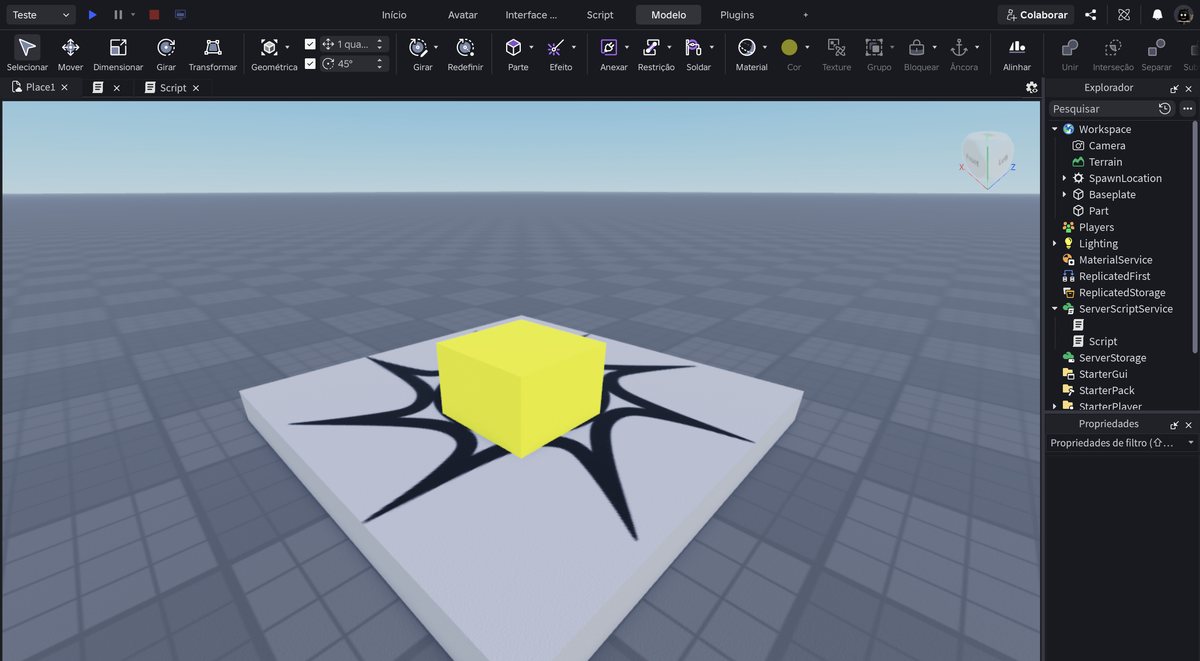The height and width of the screenshot is (661, 1200).
Task: Pause the running test
Action: pos(118,15)
